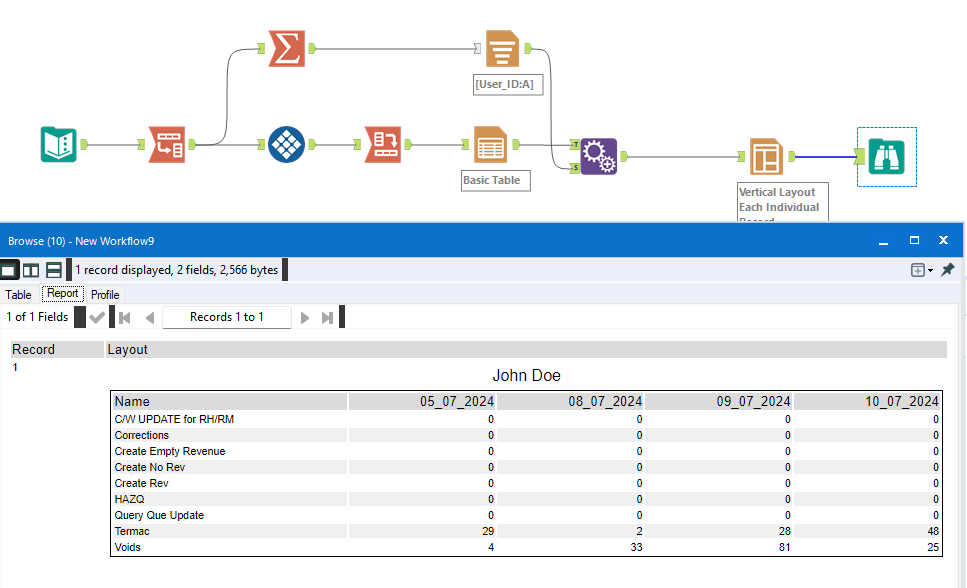Click the Summarize sigma tool on the canvas
Viewport: 967px width, 588px height.
pyautogui.click(x=285, y=47)
